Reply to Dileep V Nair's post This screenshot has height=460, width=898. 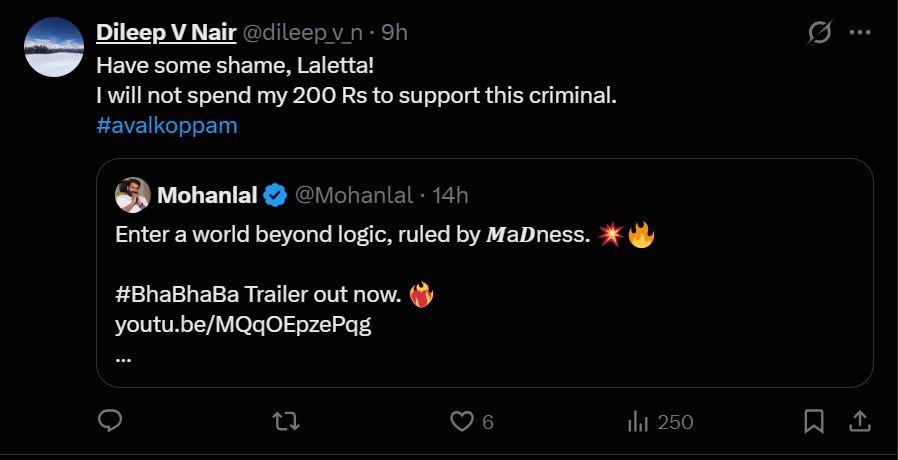pos(110,422)
